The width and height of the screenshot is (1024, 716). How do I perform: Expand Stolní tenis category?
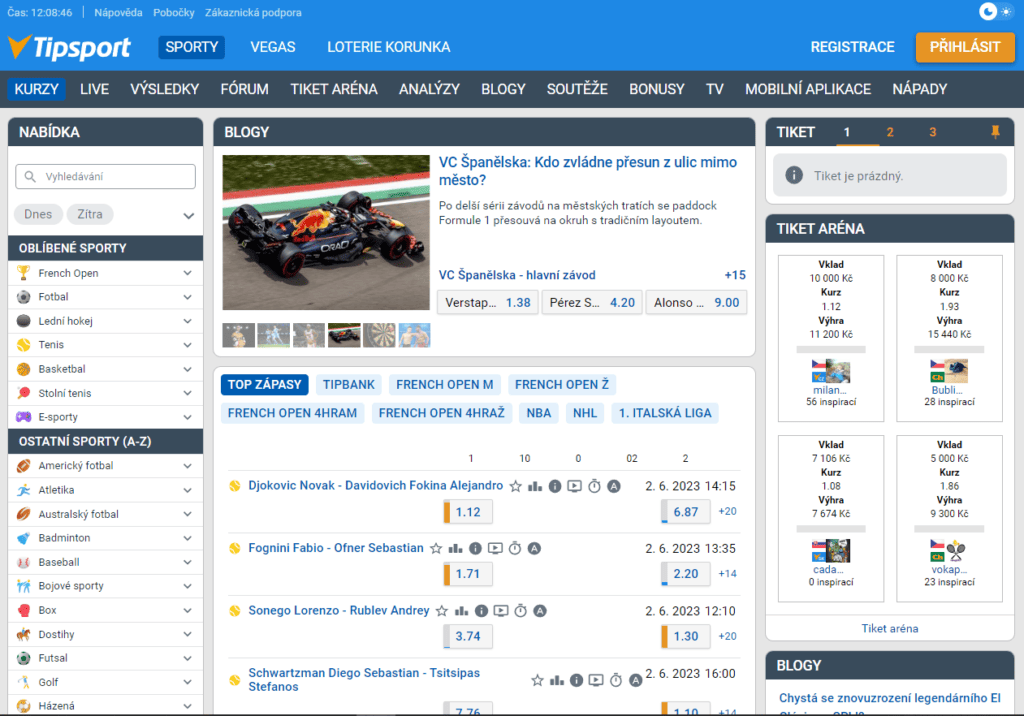(187, 393)
